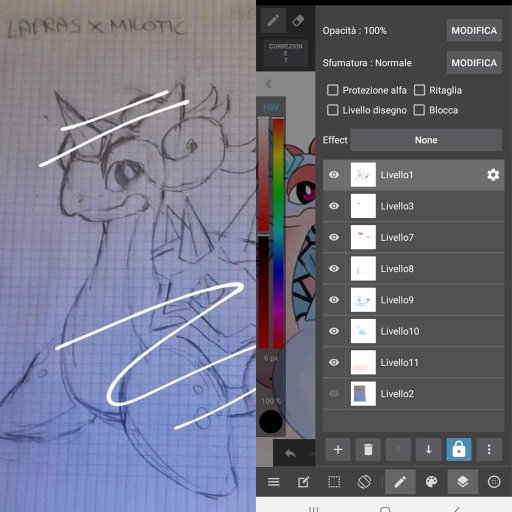
Task: Collapse color panel with double chevron
Action: click(x=268, y=83)
